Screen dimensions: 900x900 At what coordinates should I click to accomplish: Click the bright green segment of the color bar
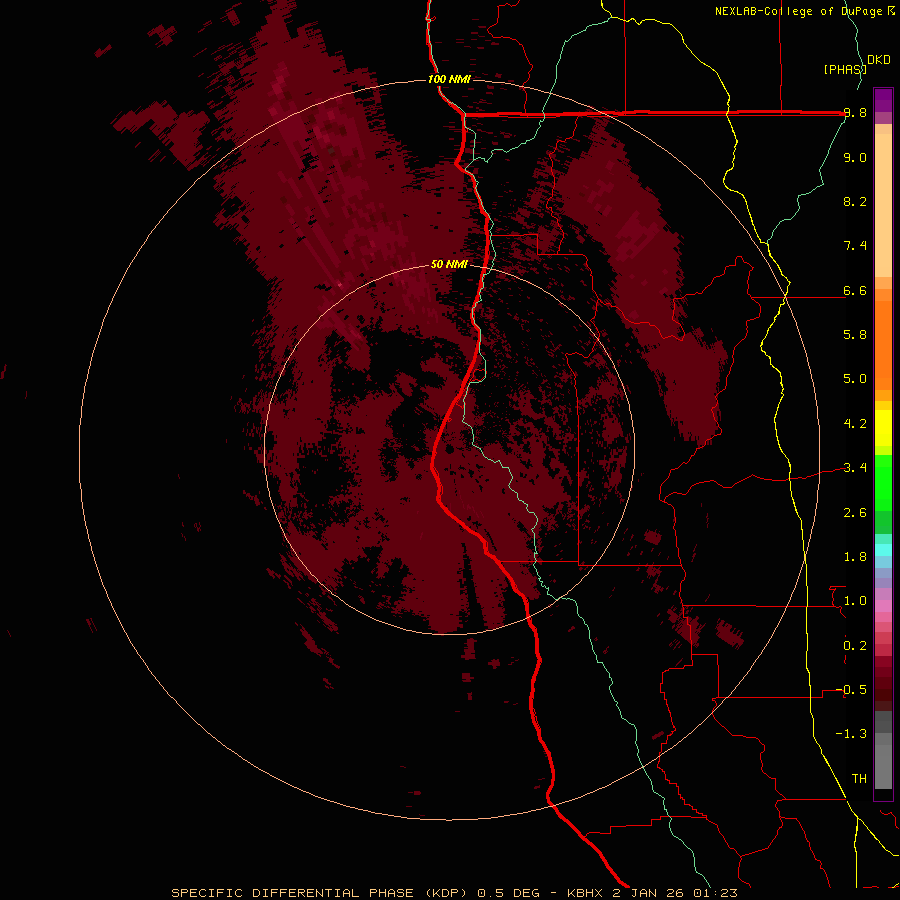pyautogui.click(x=883, y=482)
